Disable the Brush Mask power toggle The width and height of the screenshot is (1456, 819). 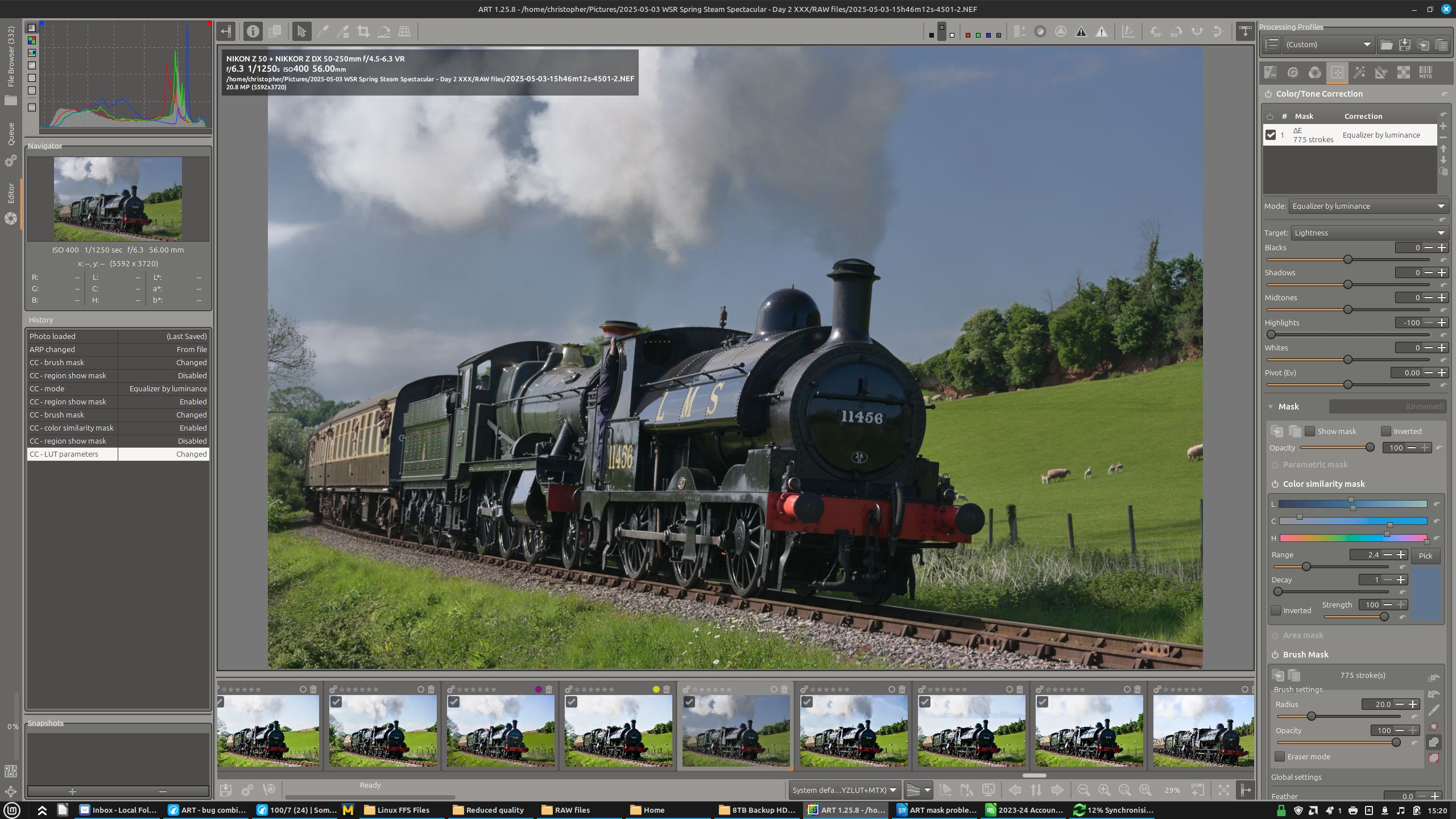[x=1275, y=655]
